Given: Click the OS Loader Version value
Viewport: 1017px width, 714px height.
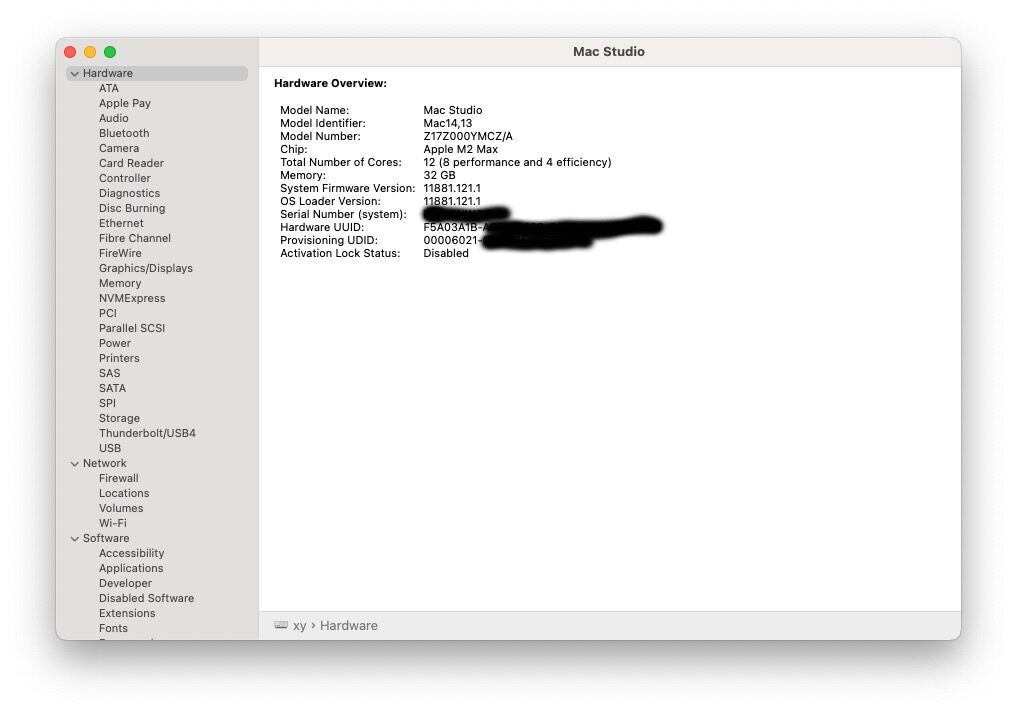Looking at the screenshot, I should click(452, 201).
